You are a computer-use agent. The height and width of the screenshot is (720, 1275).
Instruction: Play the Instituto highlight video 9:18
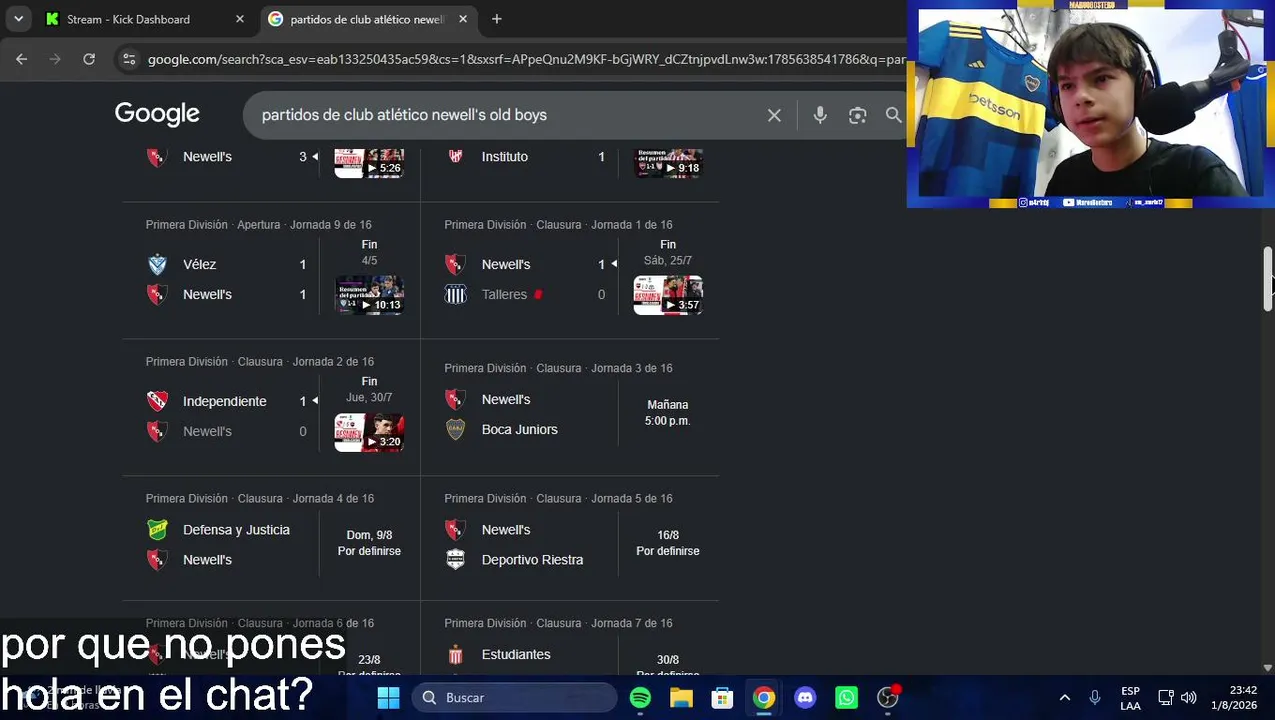click(668, 162)
